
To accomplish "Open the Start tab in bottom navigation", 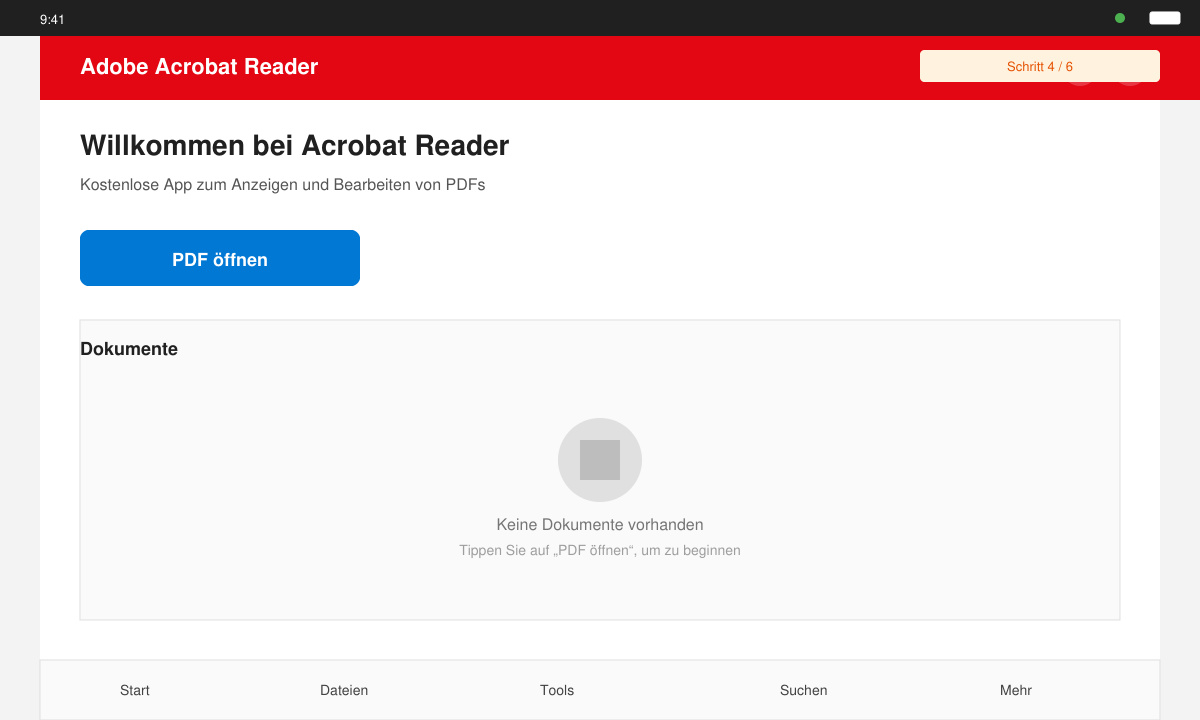I will [x=135, y=690].
